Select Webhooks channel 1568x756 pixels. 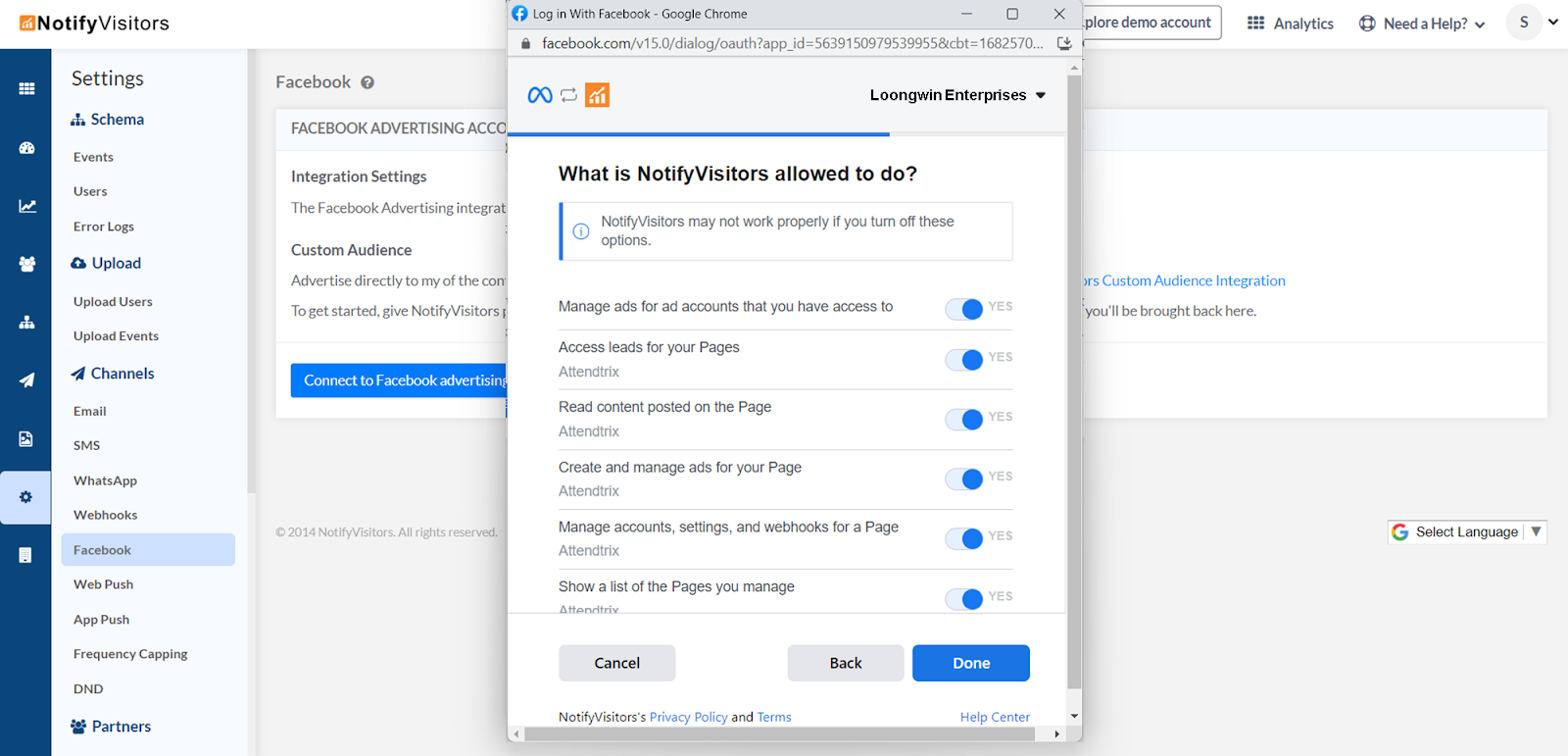pyautogui.click(x=105, y=515)
